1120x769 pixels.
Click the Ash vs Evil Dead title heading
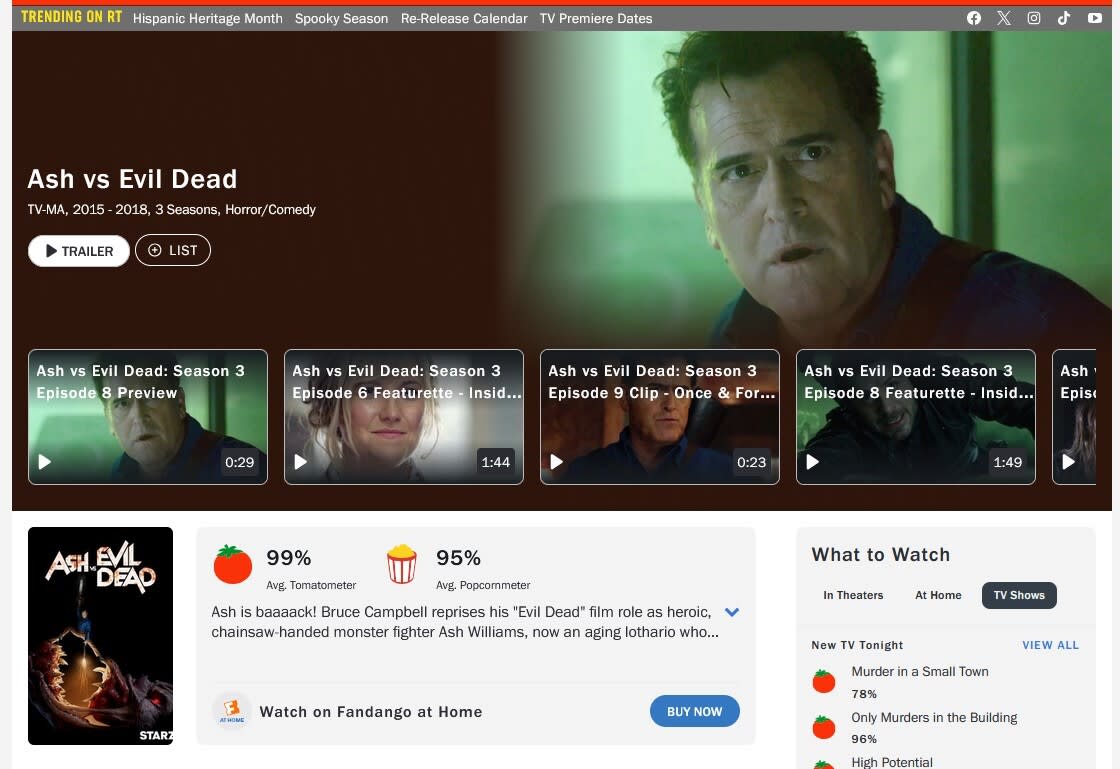pyautogui.click(x=132, y=179)
